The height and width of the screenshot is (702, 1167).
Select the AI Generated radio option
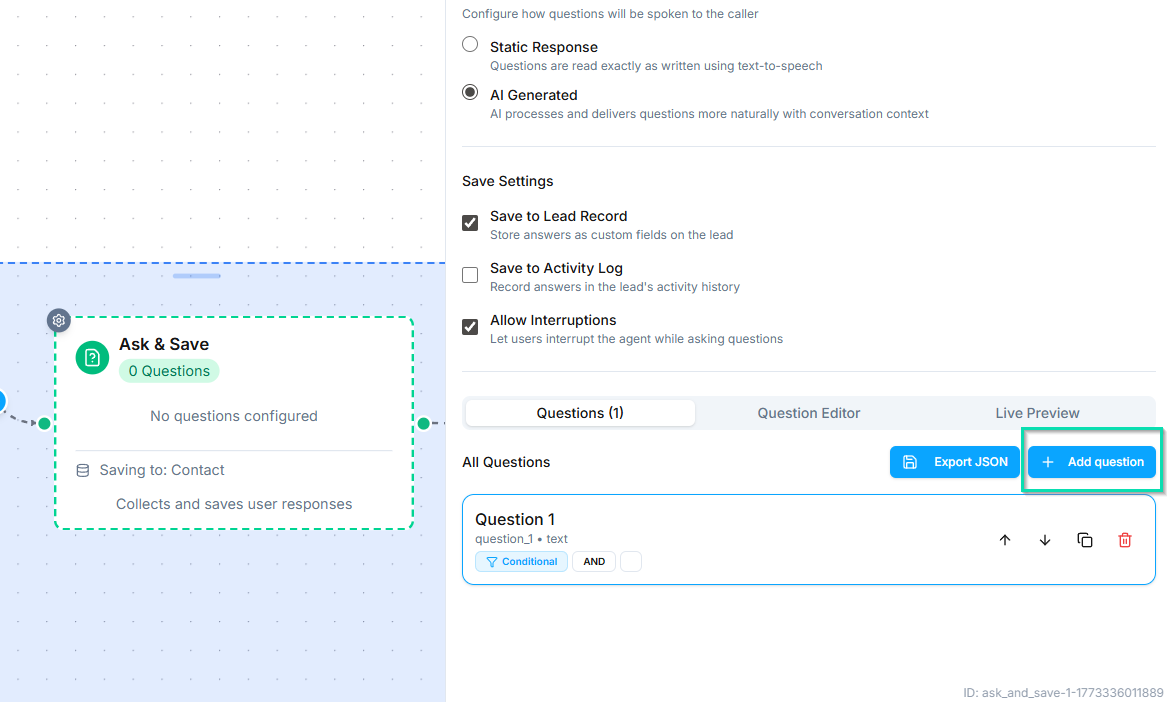tap(470, 93)
